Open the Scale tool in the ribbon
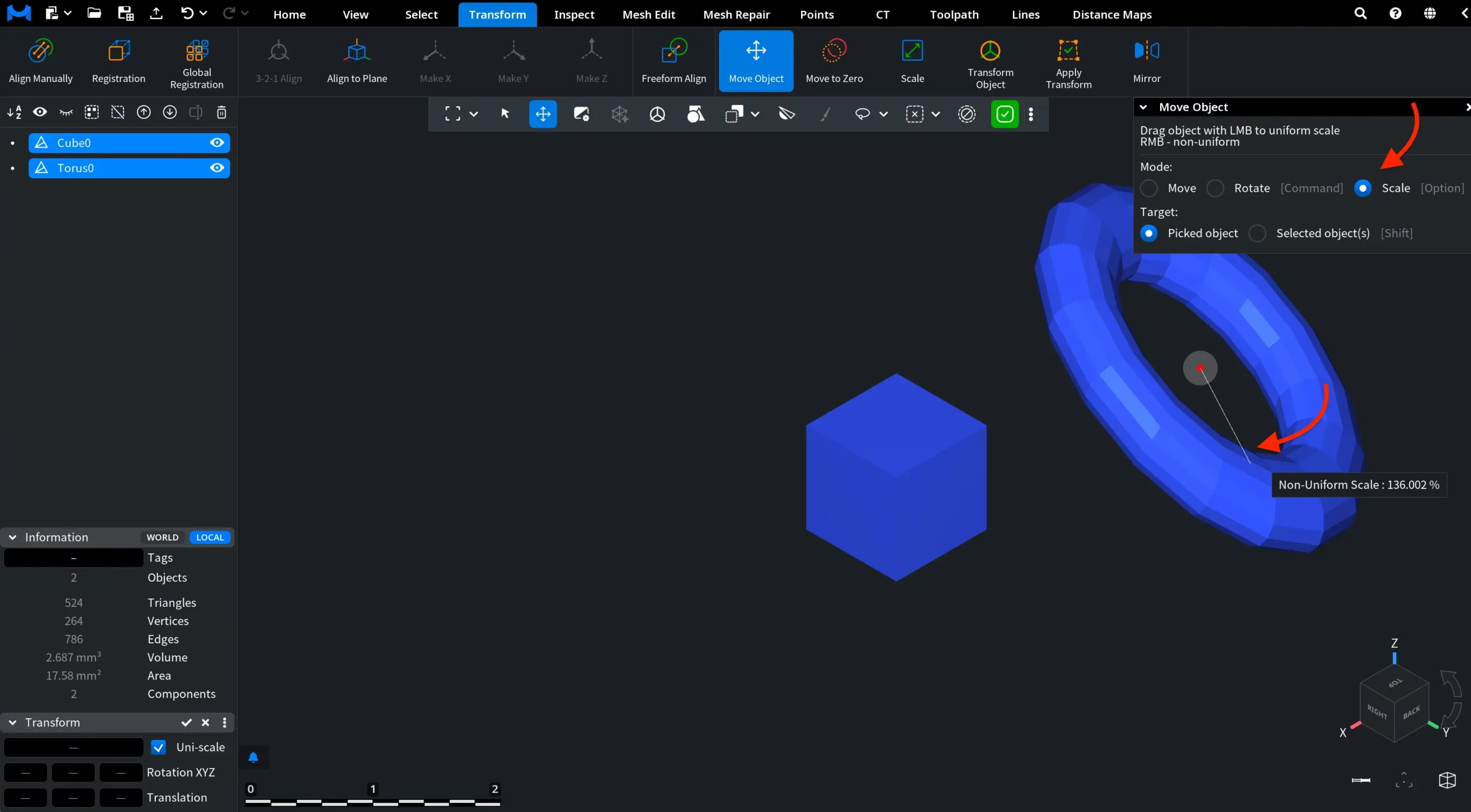This screenshot has width=1471, height=812. click(x=912, y=61)
